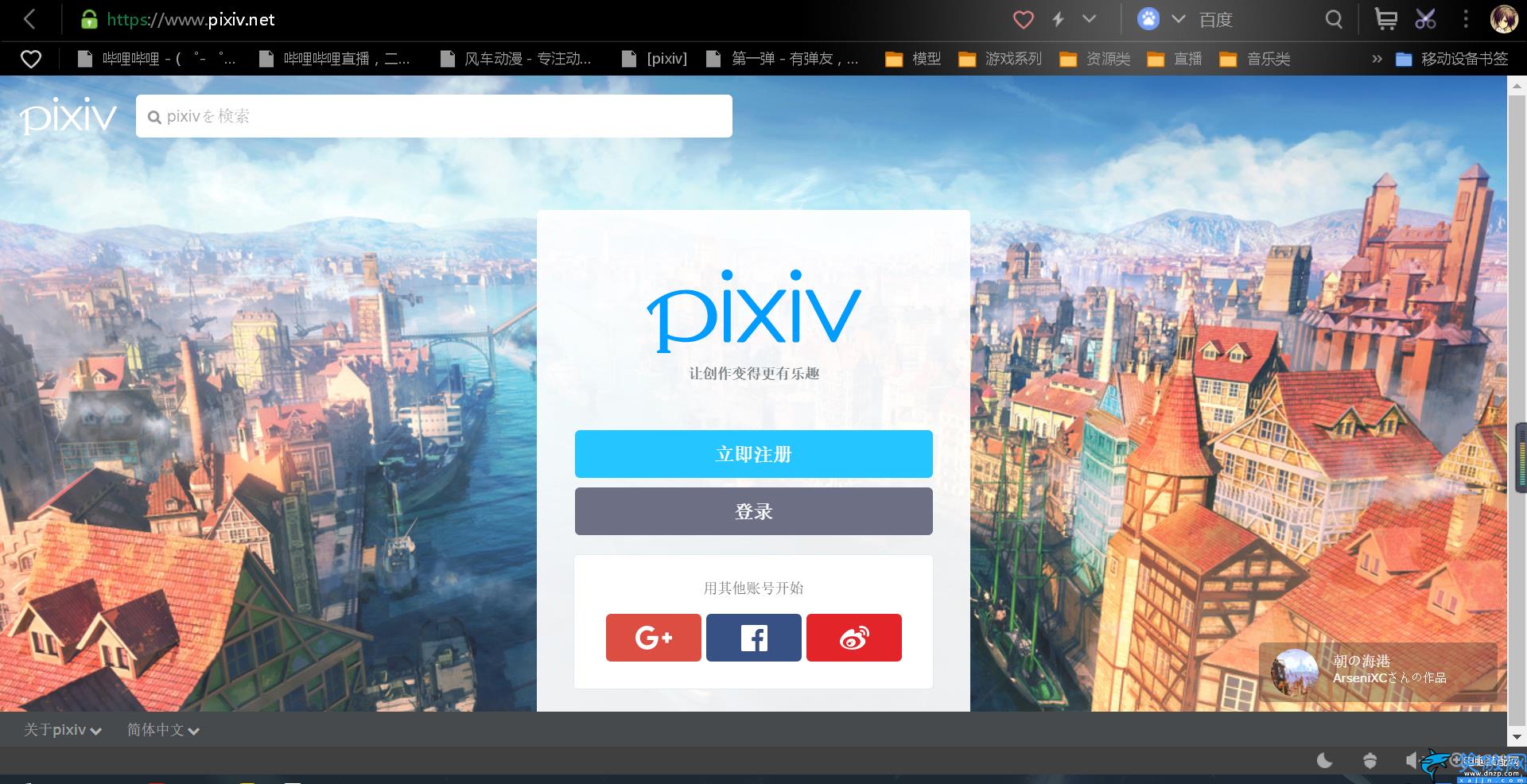Image resolution: width=1527 pixels, height=784 pixels.
Task: Click the pixiv search input field
Action: click(x=434, y=116)
